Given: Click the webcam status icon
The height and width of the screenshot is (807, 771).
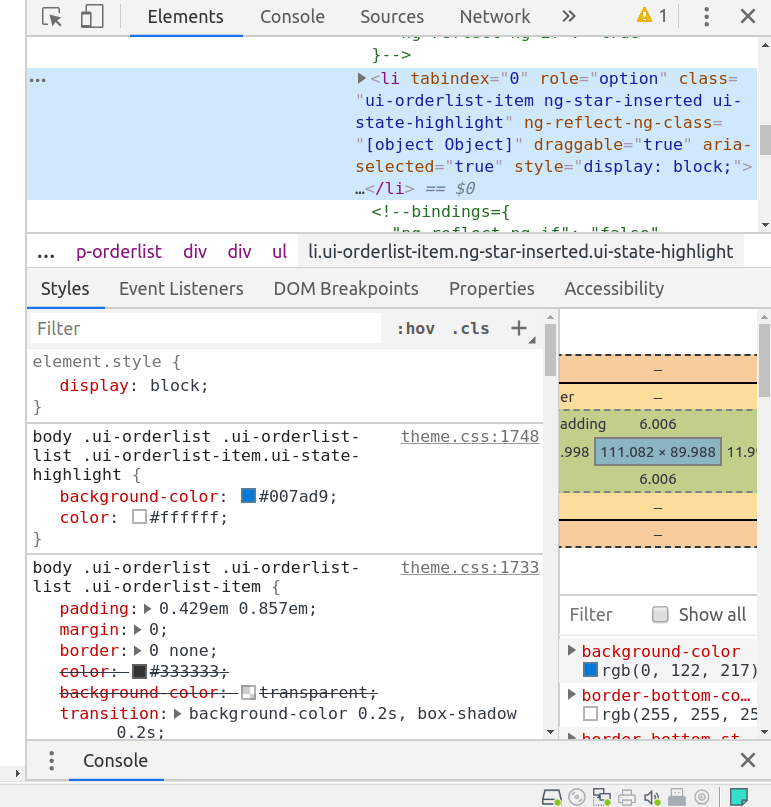Looking at the screenshot, I should tap(702, 797).
